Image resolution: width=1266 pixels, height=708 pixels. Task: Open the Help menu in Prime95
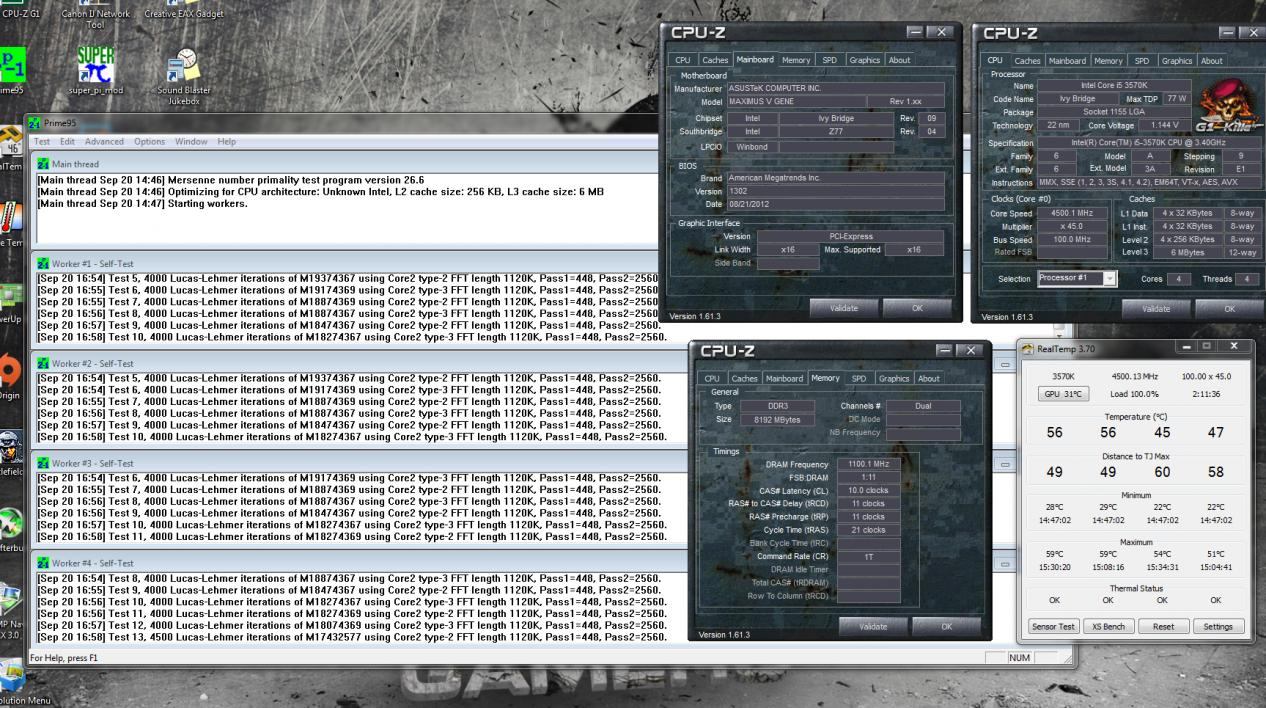point(227,142)
